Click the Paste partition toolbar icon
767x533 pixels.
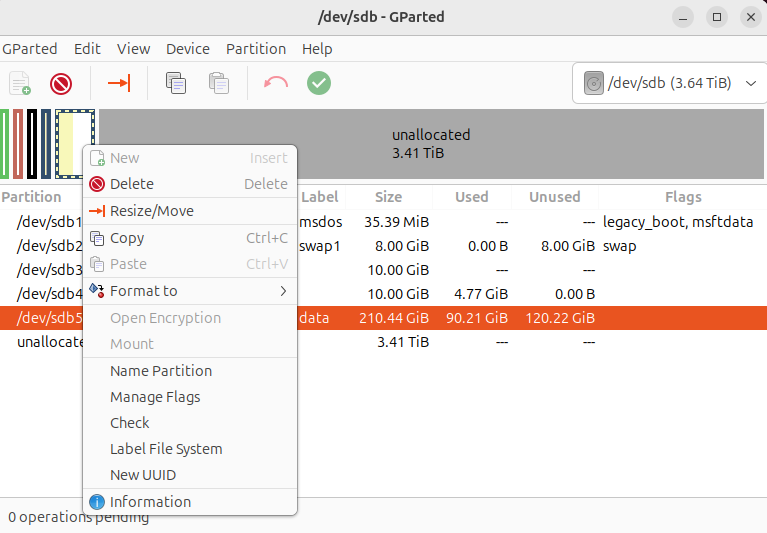pos(219,83)
